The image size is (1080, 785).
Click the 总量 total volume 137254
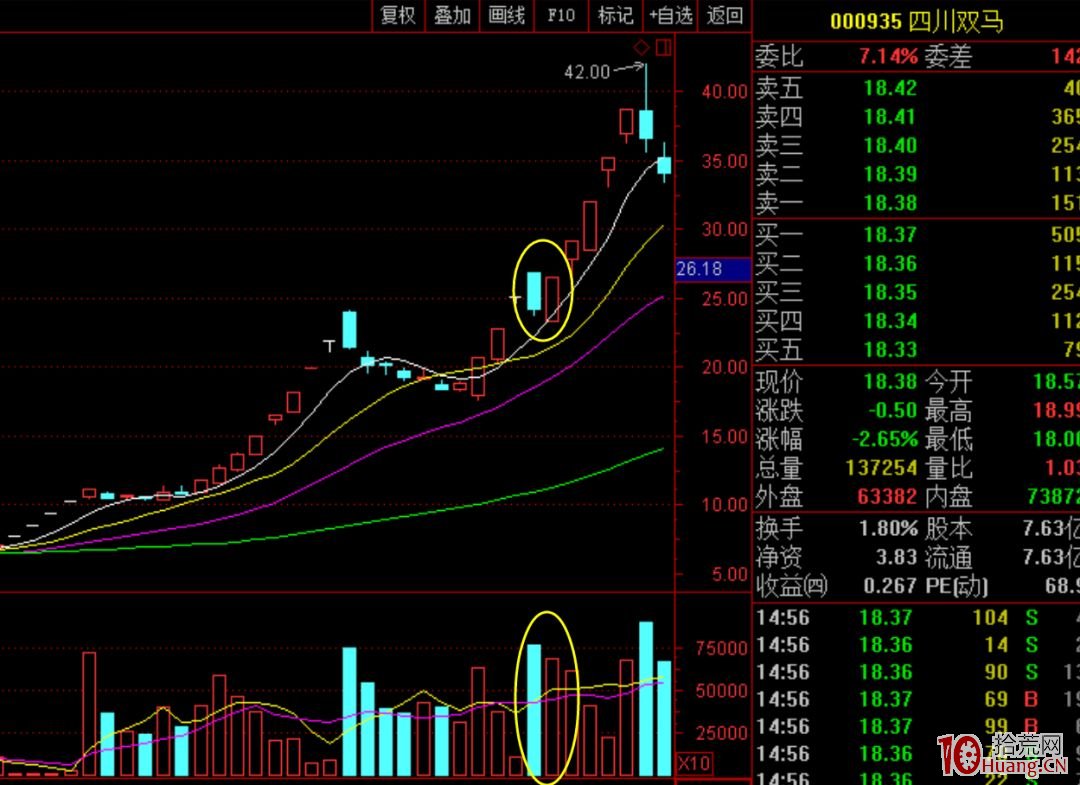[x=881, y=468]
